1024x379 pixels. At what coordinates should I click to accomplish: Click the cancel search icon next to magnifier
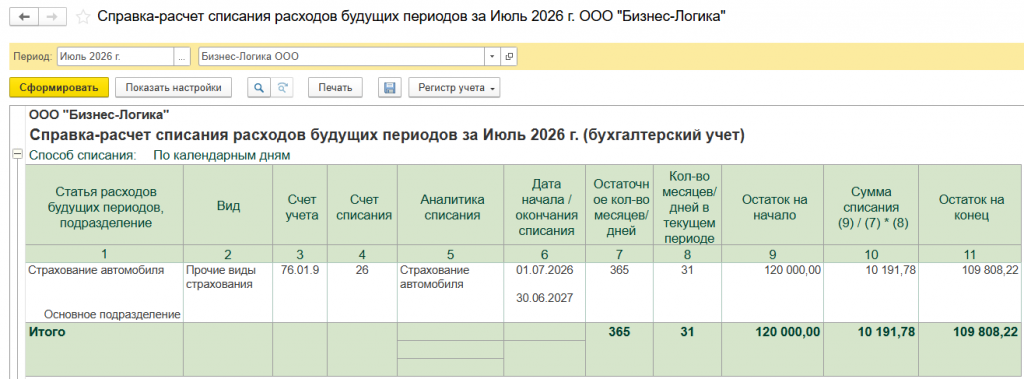point(282,88)
